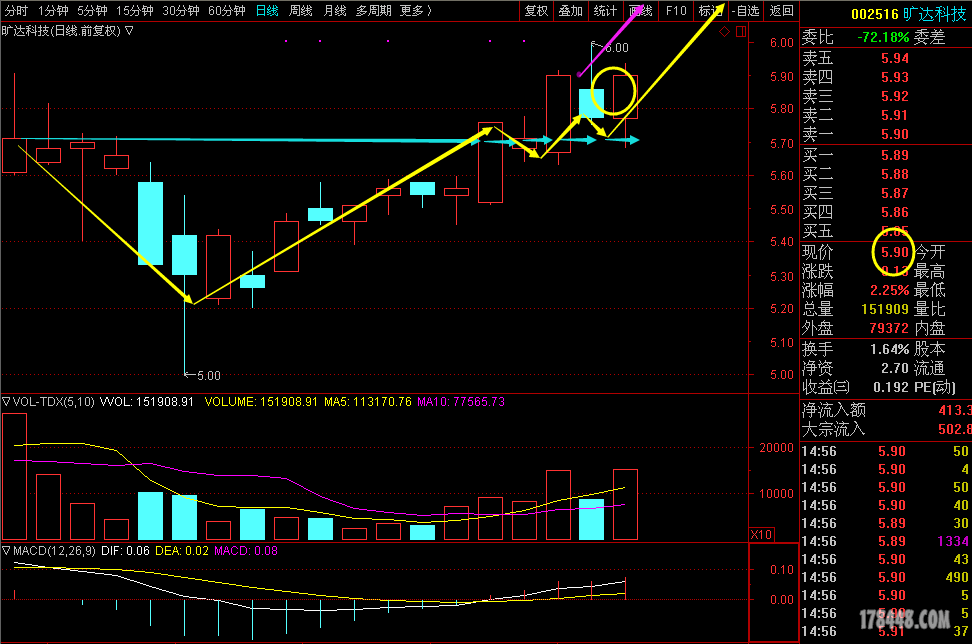Click the 统计 statistics button

(605, 11)
